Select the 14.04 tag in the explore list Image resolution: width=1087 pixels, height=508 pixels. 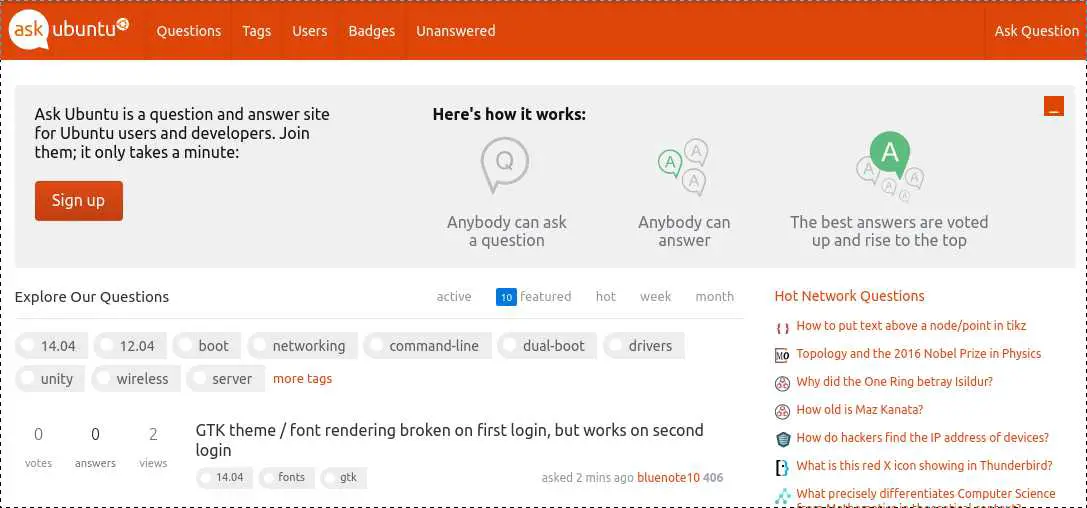tap(51, 346)
